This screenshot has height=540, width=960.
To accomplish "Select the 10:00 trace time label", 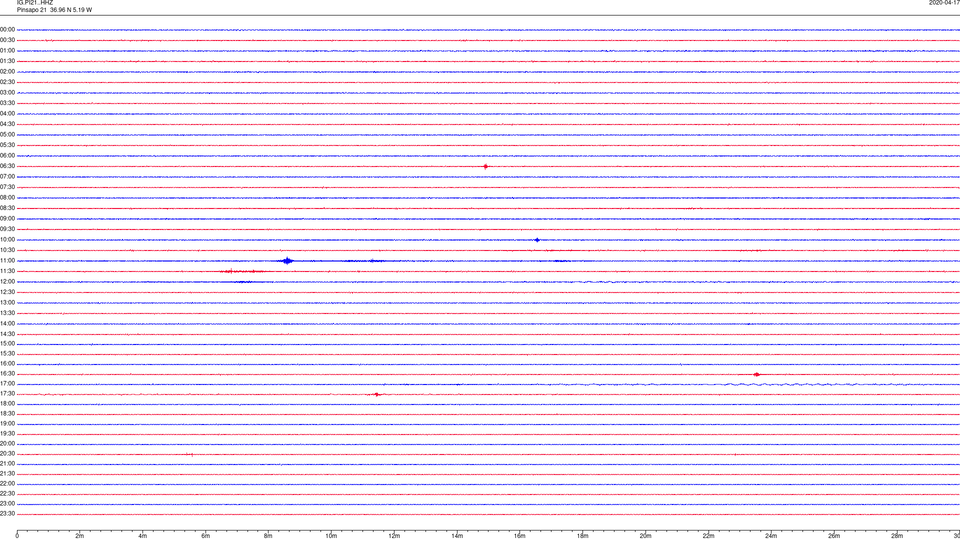I will [7, 239].
